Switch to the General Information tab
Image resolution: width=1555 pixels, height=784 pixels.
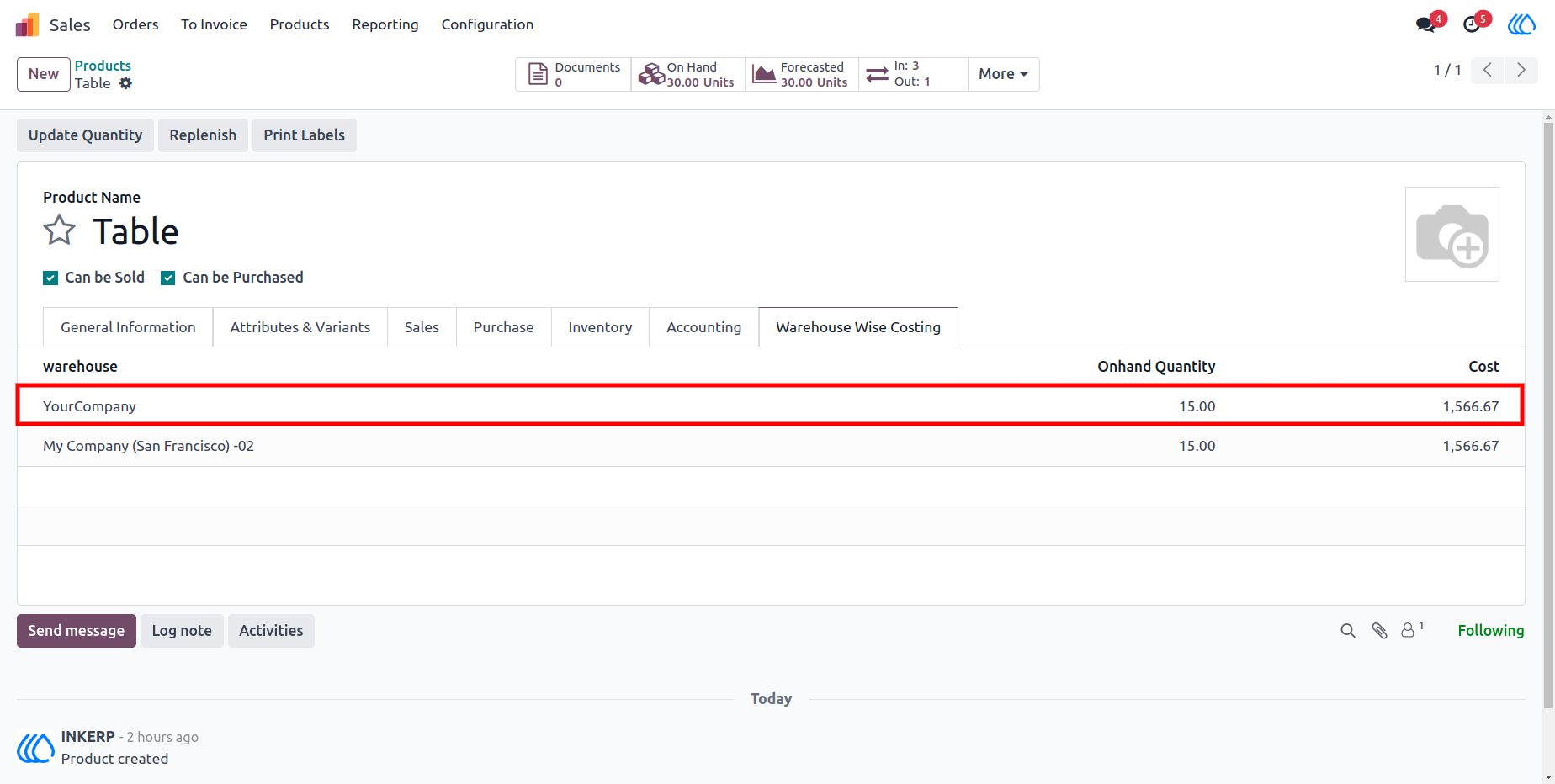click(x=128, y=327)
